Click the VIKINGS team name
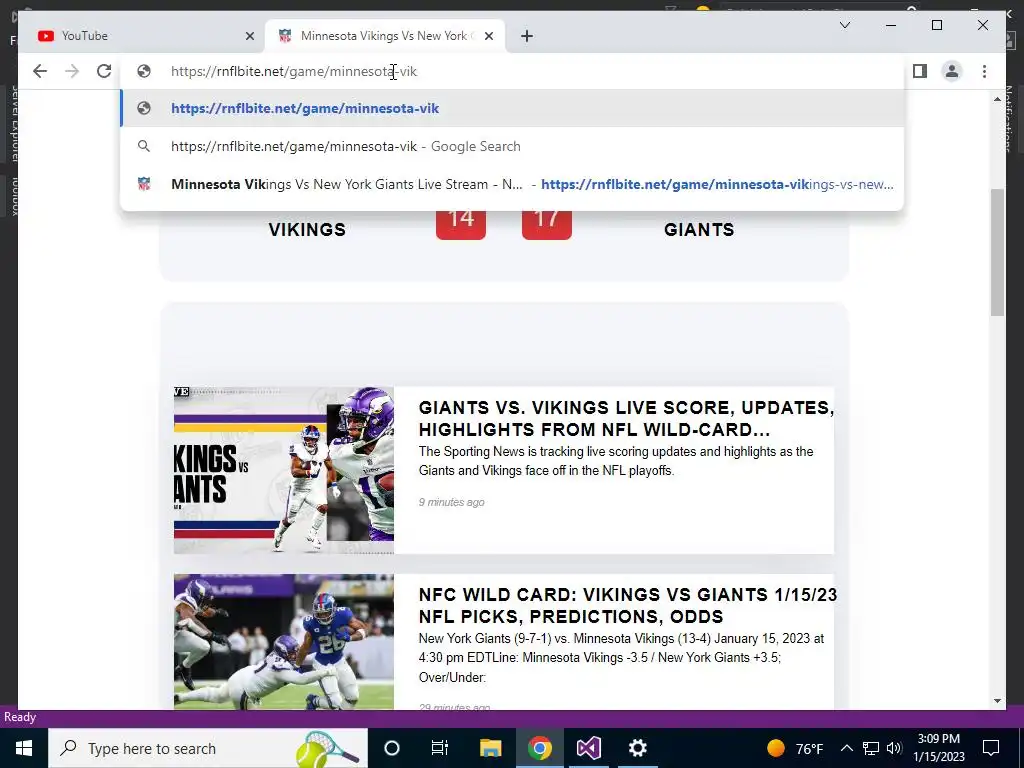The height and width of the screenshot is (768, 1024). click(x=307, y=230)
